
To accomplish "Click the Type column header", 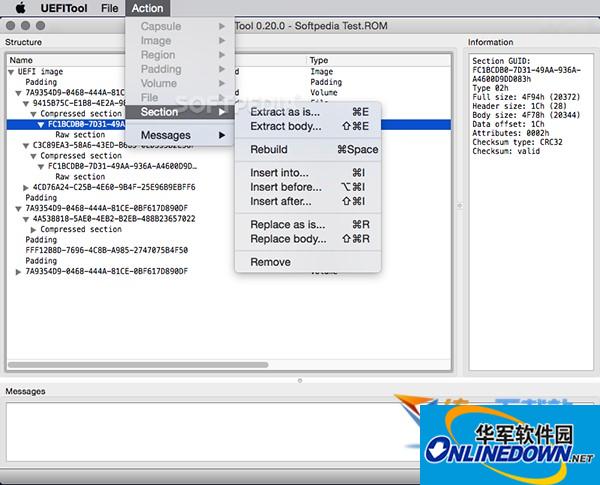I will 319,60.
